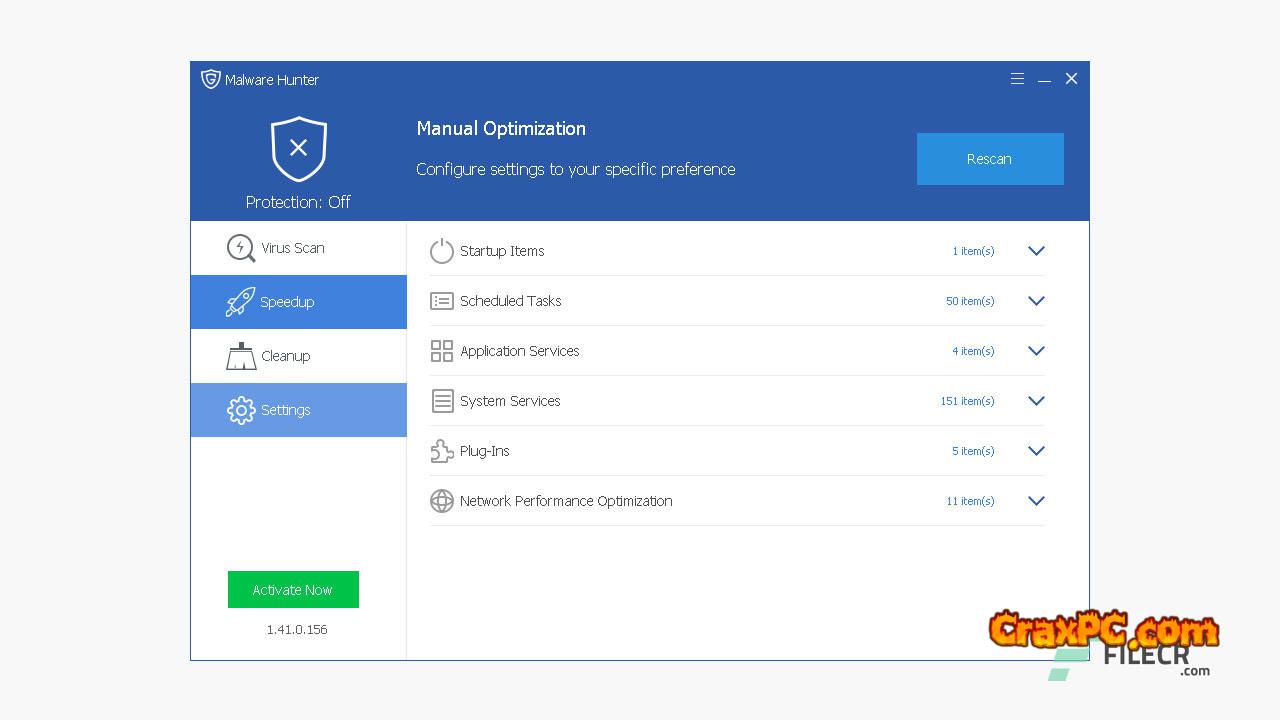Expand the Application Services list
This screenshot has height=720, width=1280.
tap(1036, 351)
